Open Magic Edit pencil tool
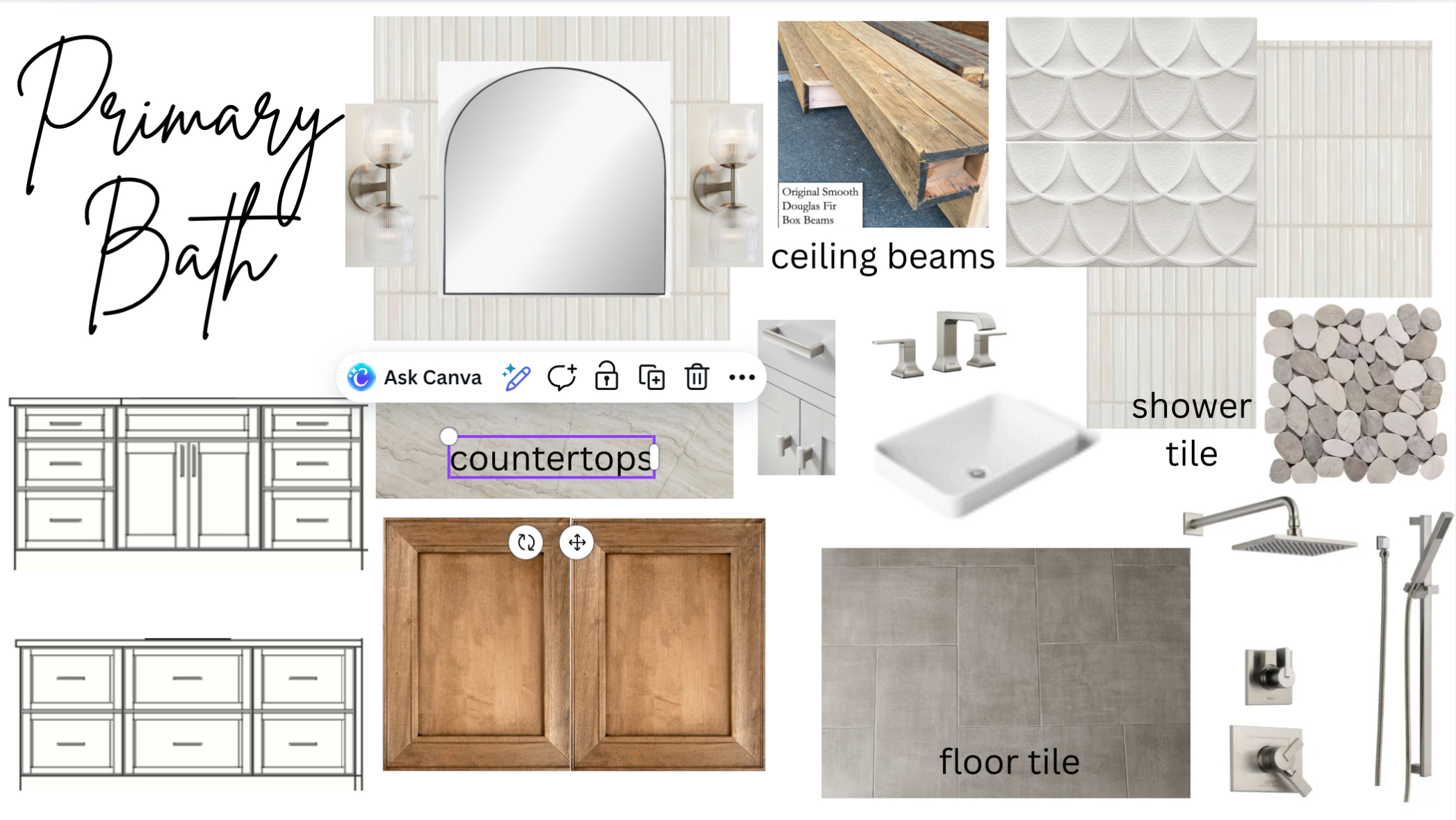Screen dimensions: 1456x820 tap(516, 377)
